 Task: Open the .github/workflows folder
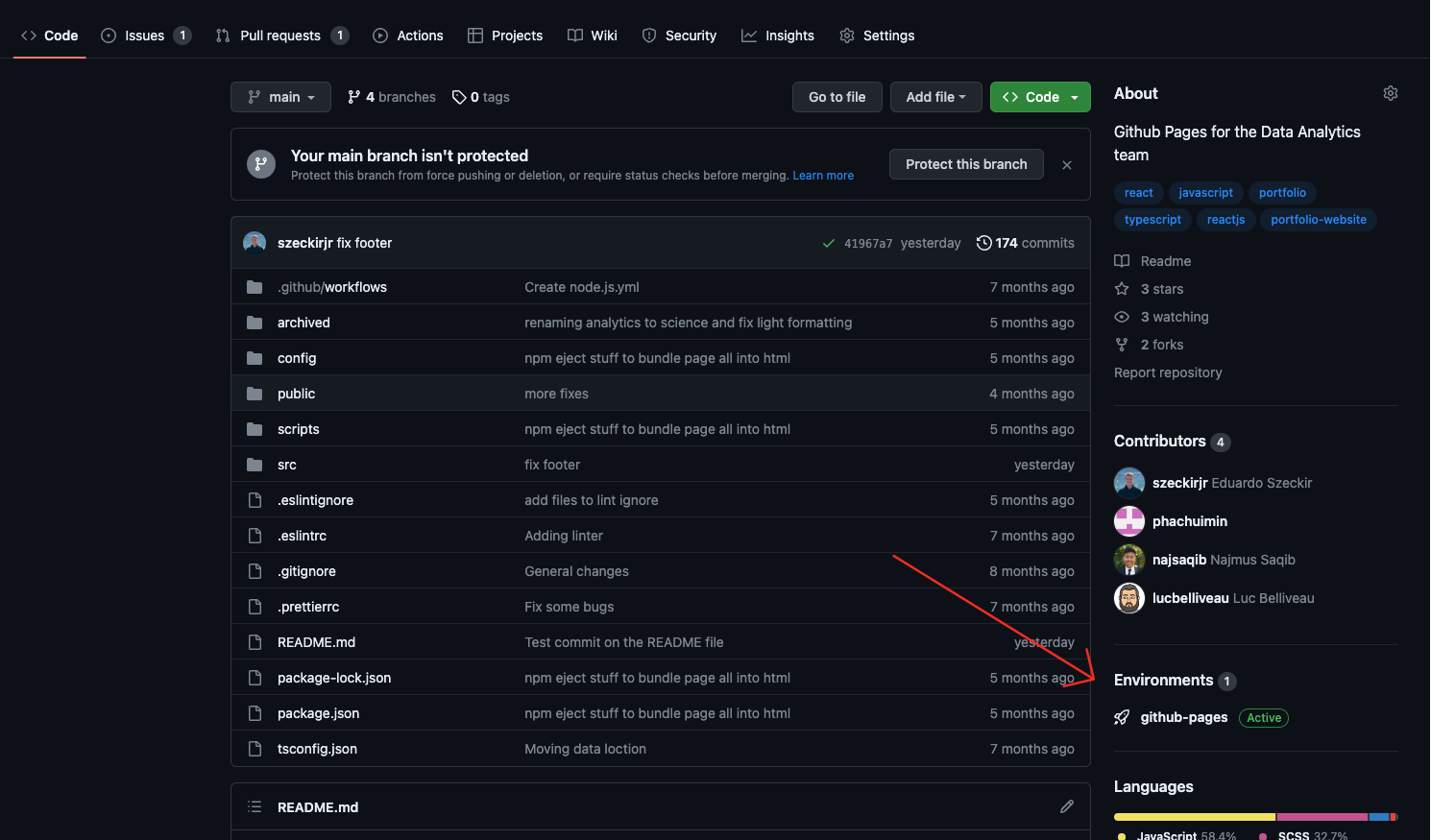pyautogui.click(x=332, y=287)
